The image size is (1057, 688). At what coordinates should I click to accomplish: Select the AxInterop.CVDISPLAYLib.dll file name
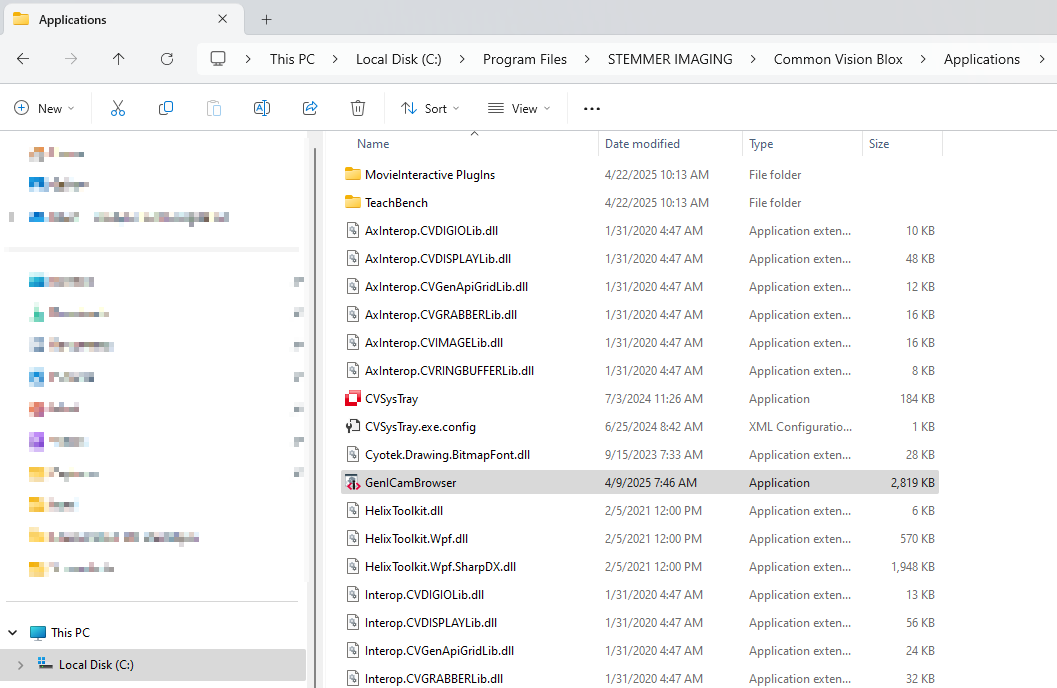pyautogui.click(x=437, y=259)
